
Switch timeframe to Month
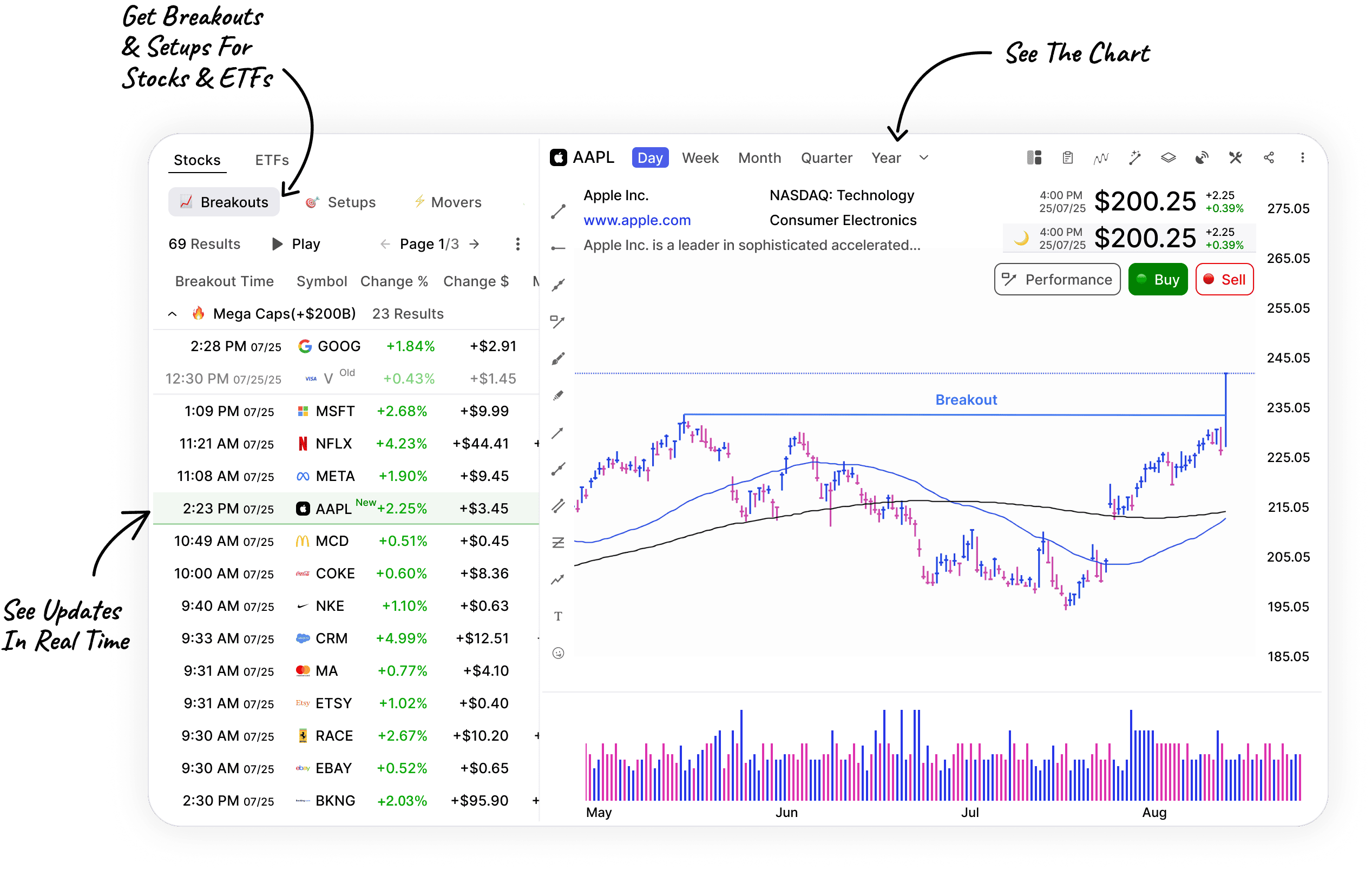(759, 158)
